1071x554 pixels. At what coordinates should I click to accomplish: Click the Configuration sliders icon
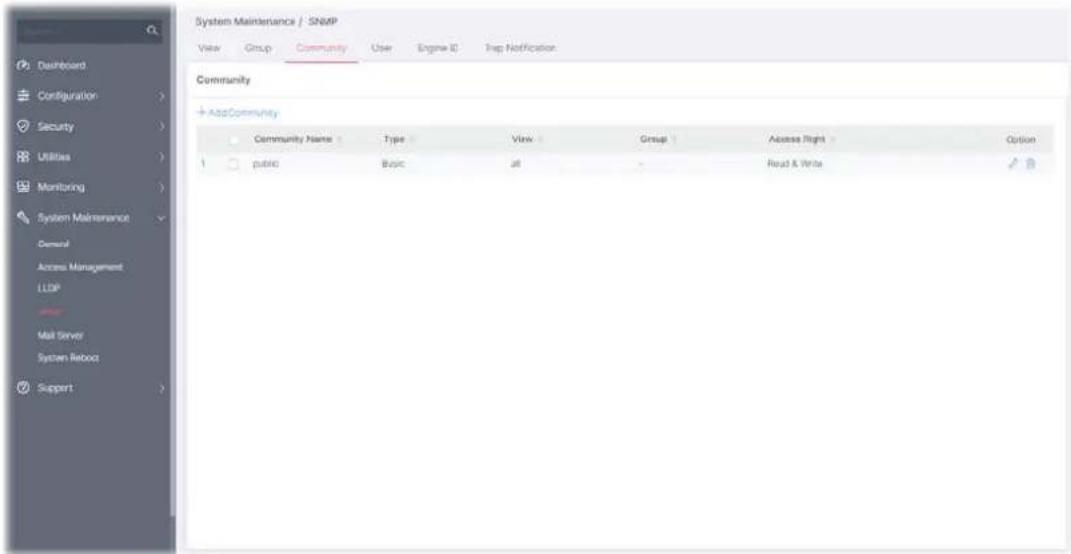click(x=21, y=96)
